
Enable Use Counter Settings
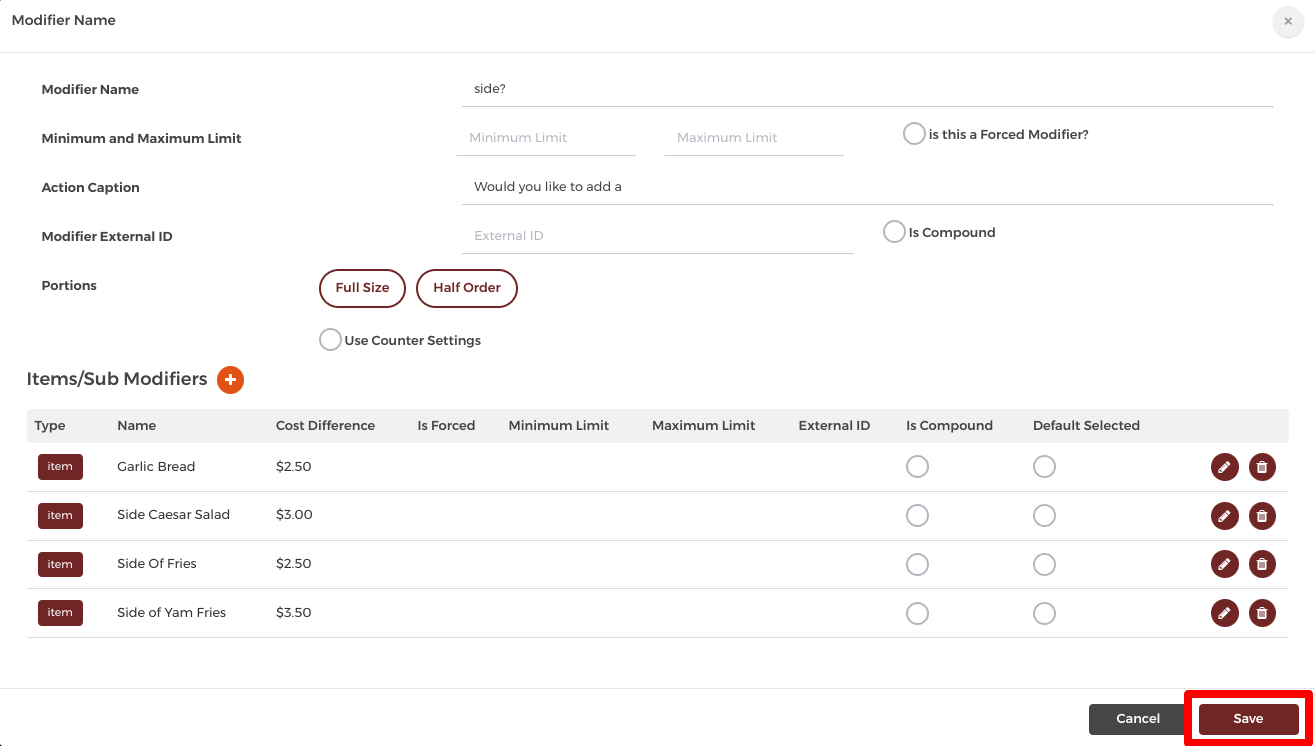point(330,340)
